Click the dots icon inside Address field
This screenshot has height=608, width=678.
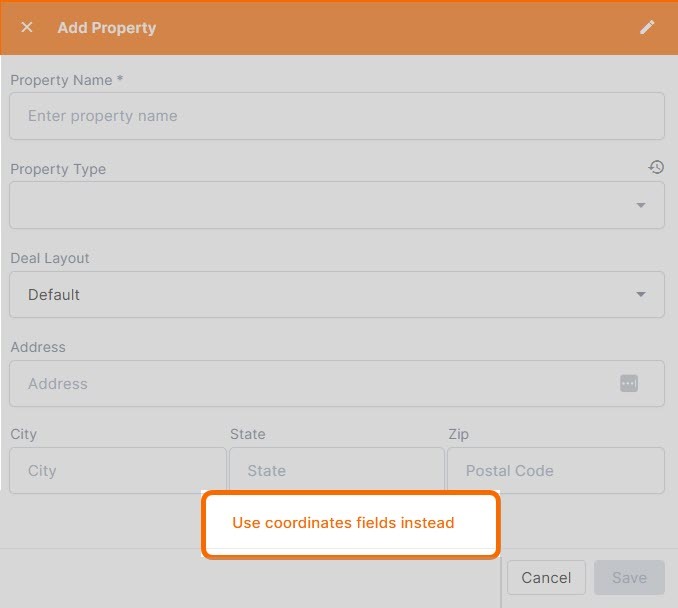point(628,383)
